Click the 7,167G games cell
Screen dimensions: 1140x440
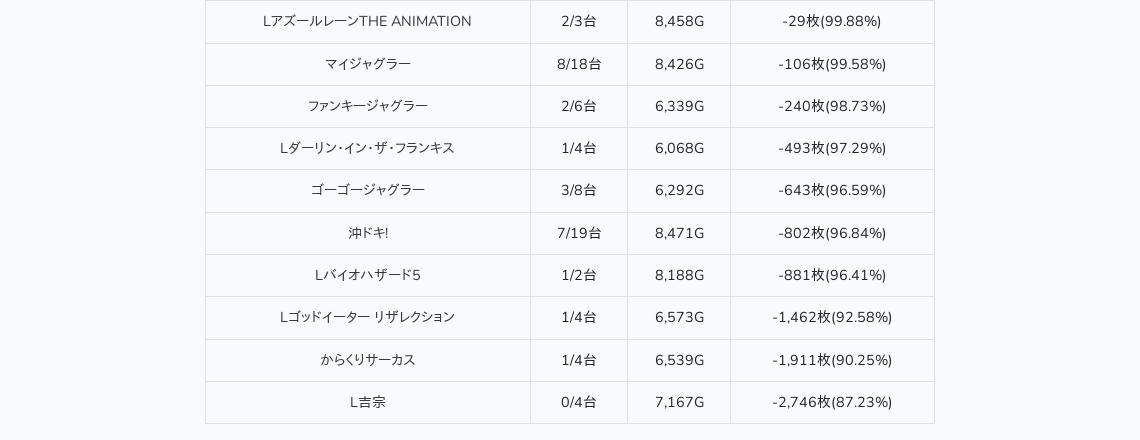[x=679, y=402]
